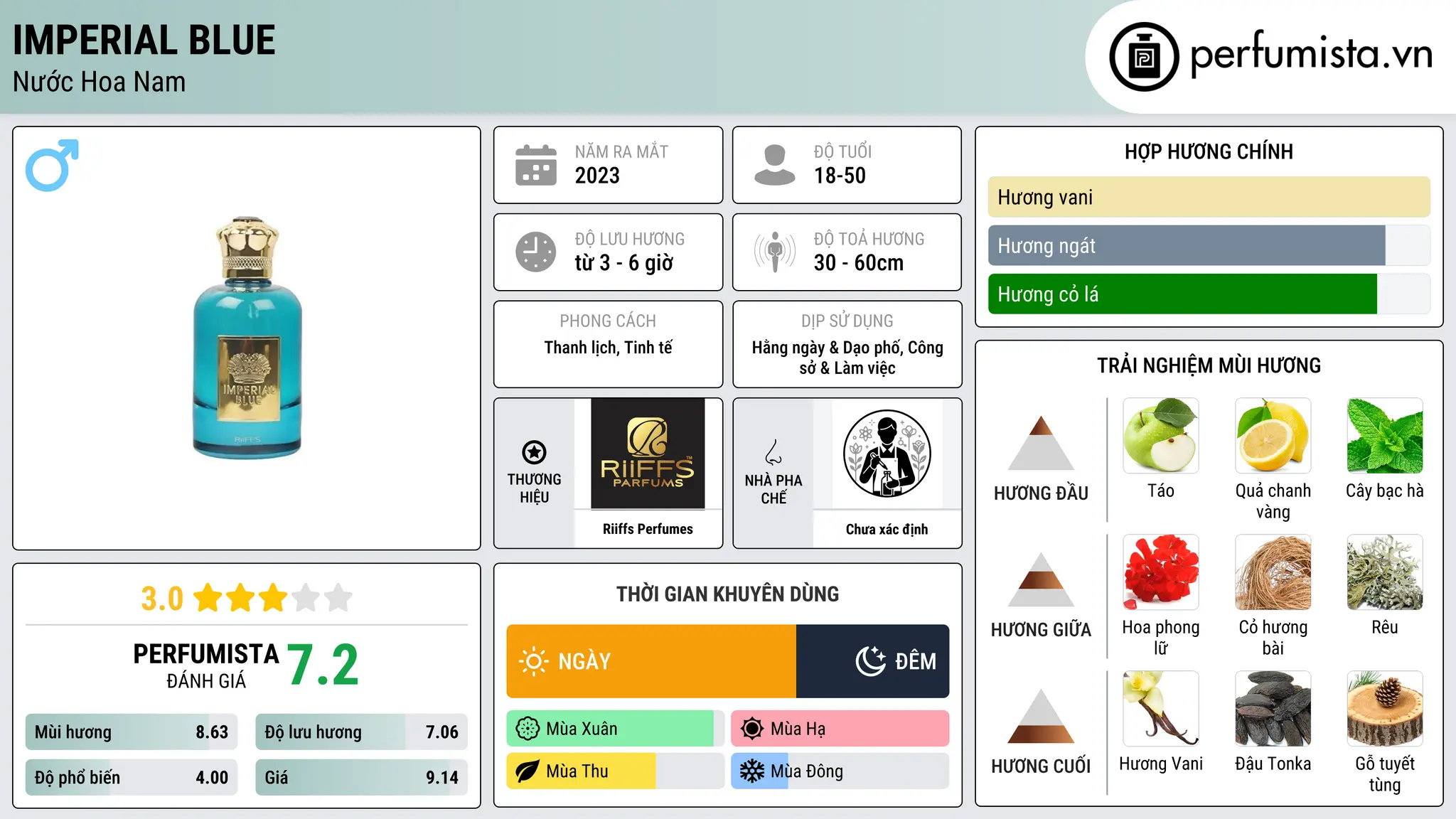Screen dimensions: 1456x819
Task: Click the Độ lưu hương 7.06 score bar
Action: click(361, 732)
